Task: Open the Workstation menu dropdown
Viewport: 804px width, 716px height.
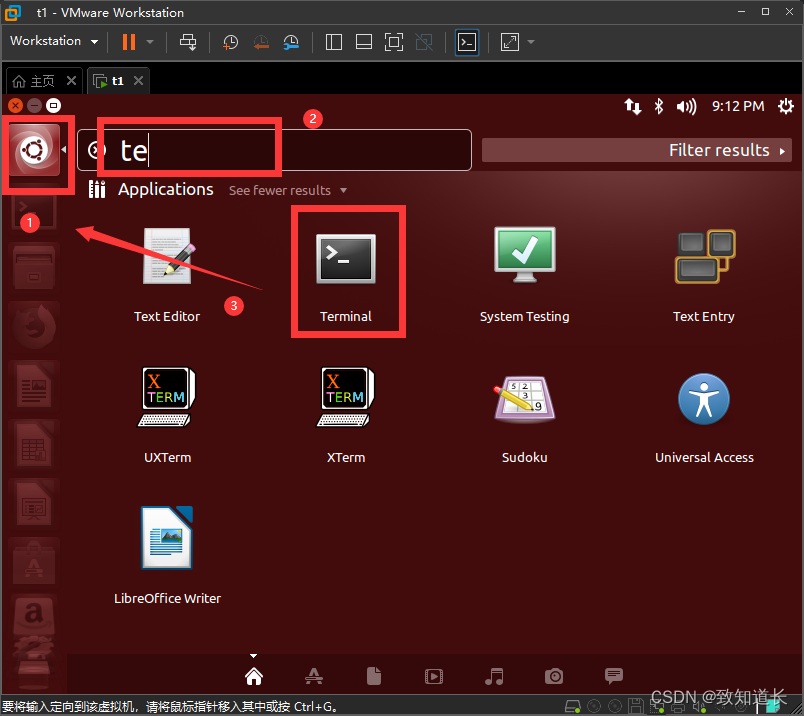Action: click(x=53, y=41)
